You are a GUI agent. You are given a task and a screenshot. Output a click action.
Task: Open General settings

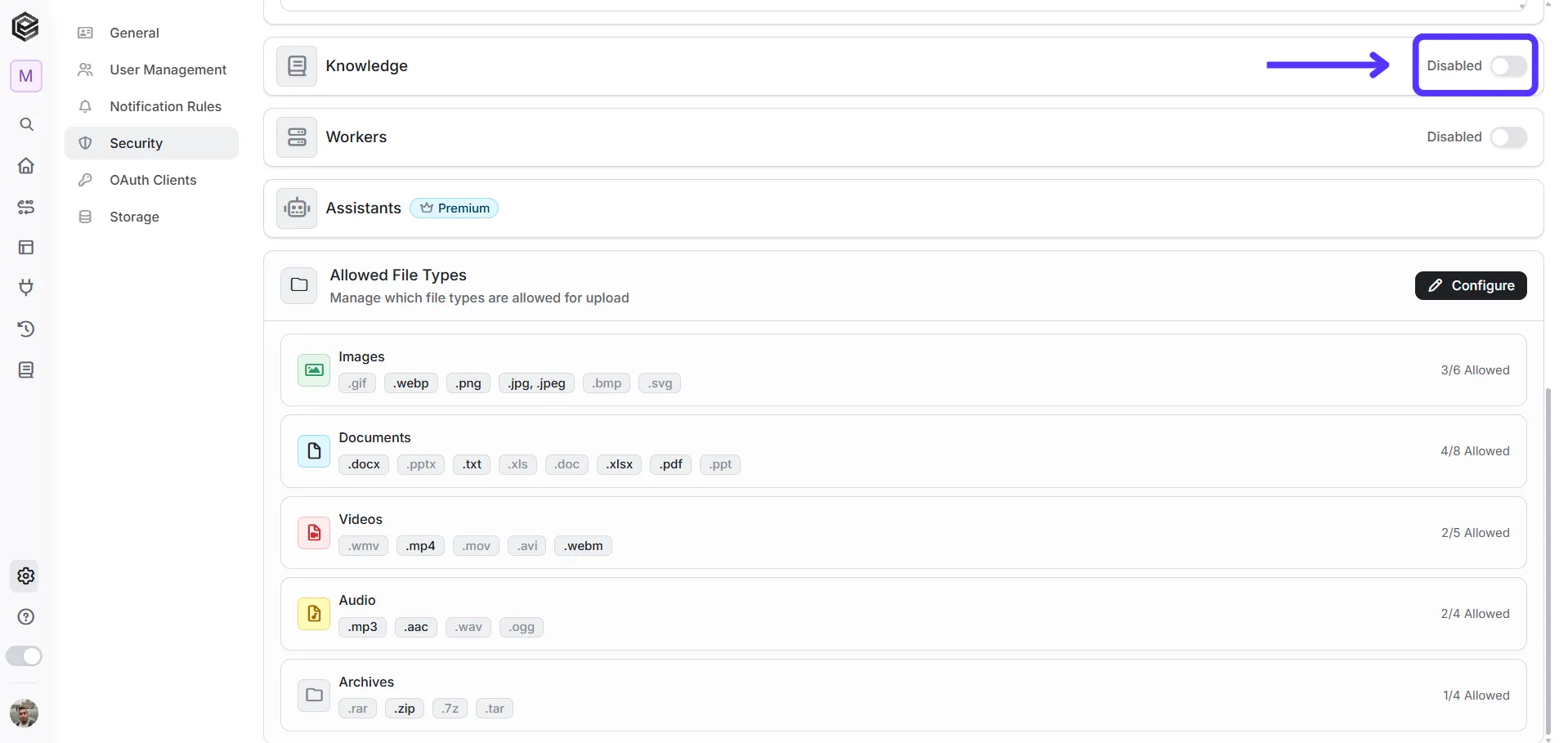(x=151, y=33)
